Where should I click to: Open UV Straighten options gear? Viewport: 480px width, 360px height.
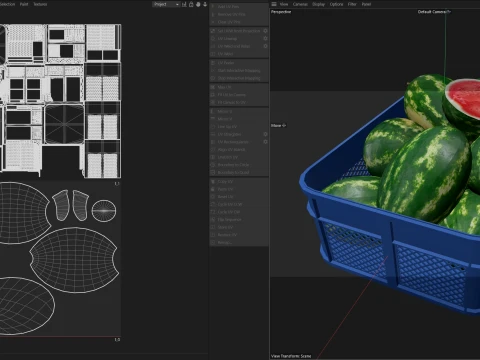(265, 134)
